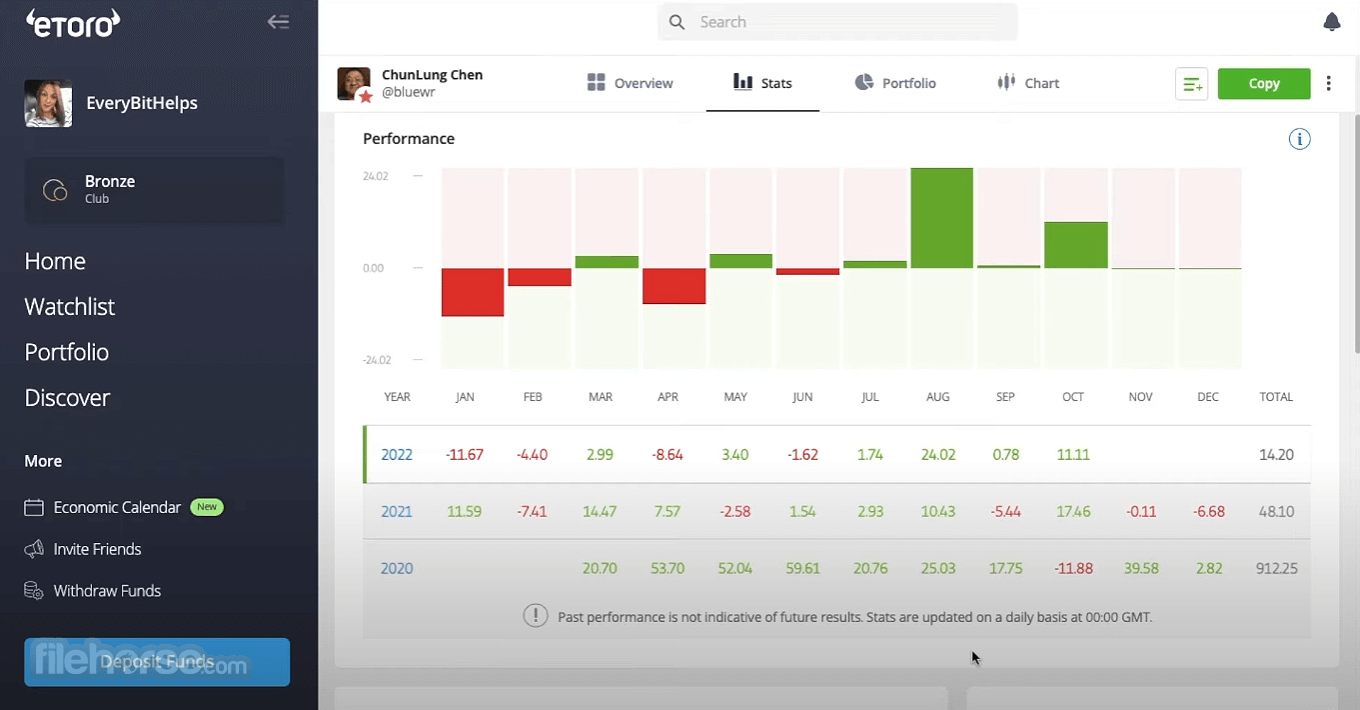
Task: Select the 2020 year row
Action: pos(836,568)
